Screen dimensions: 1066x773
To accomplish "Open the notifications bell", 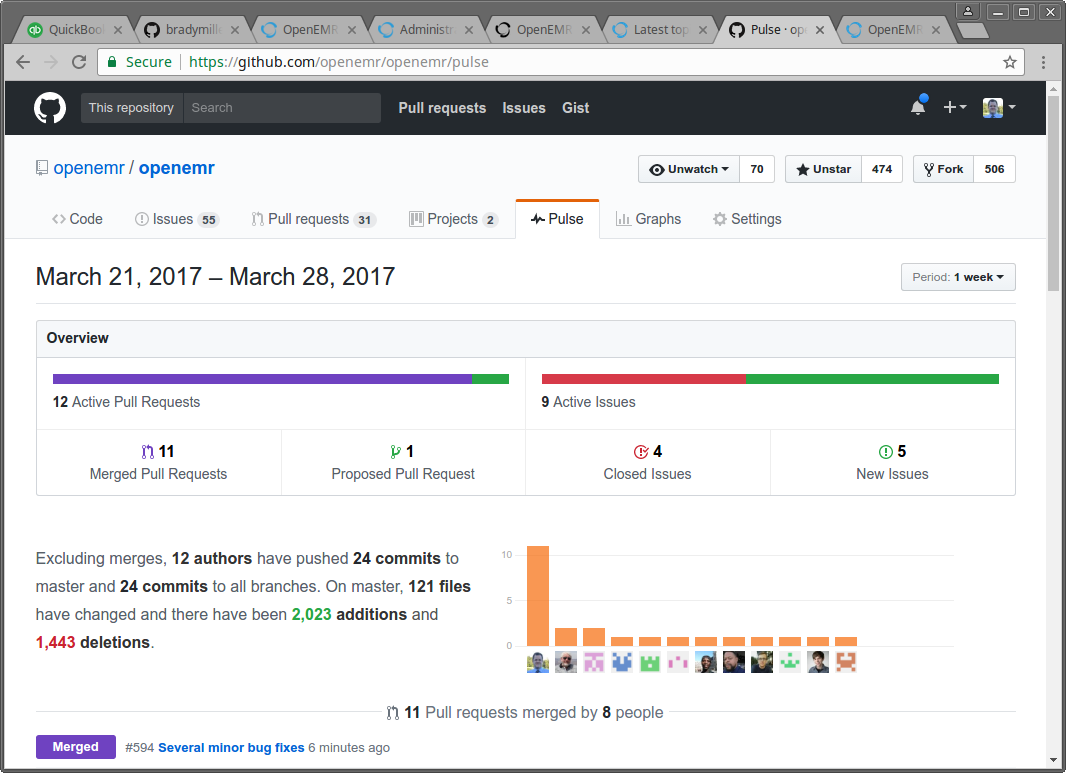I will (x=918, y=107).
